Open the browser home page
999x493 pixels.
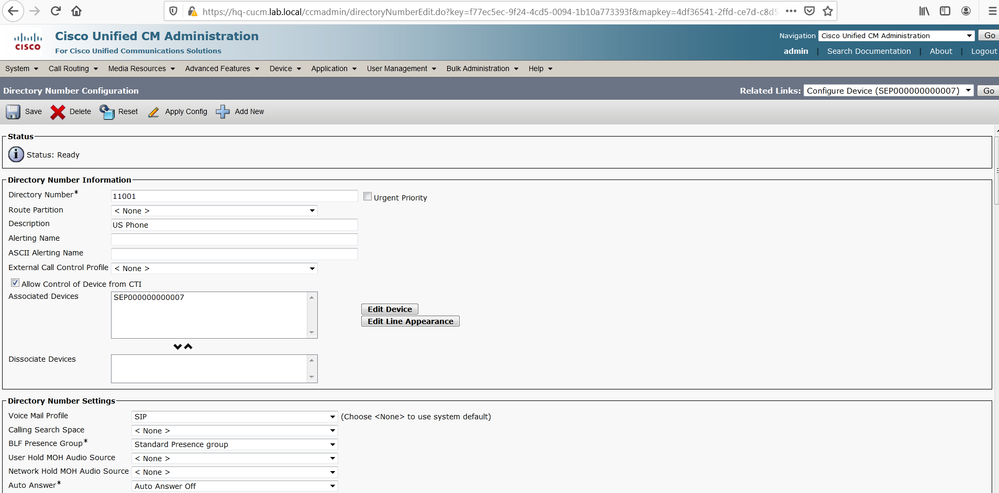point(76,11)
